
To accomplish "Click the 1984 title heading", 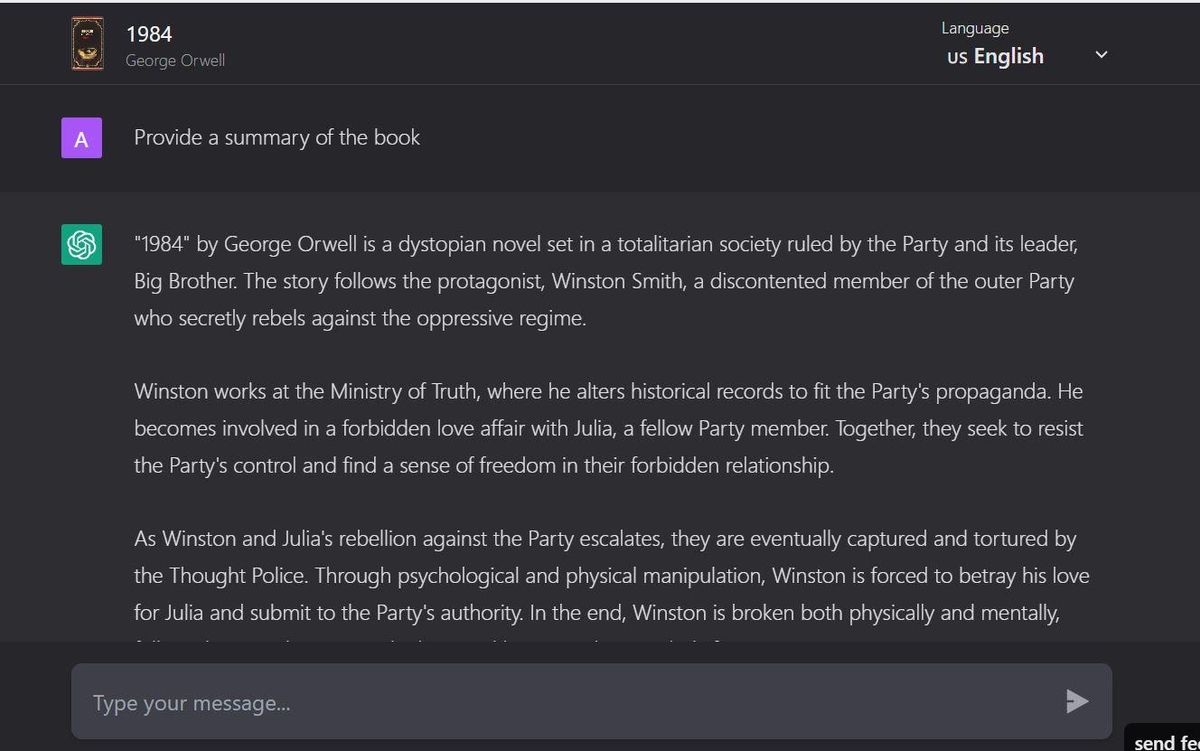I will pyautogui.click(x=150, y=34).
